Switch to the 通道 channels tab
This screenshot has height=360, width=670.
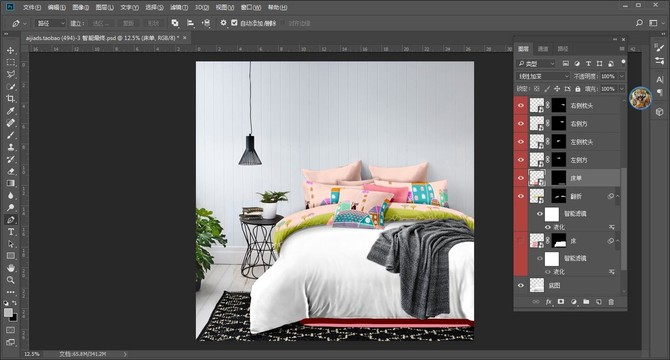543,49
